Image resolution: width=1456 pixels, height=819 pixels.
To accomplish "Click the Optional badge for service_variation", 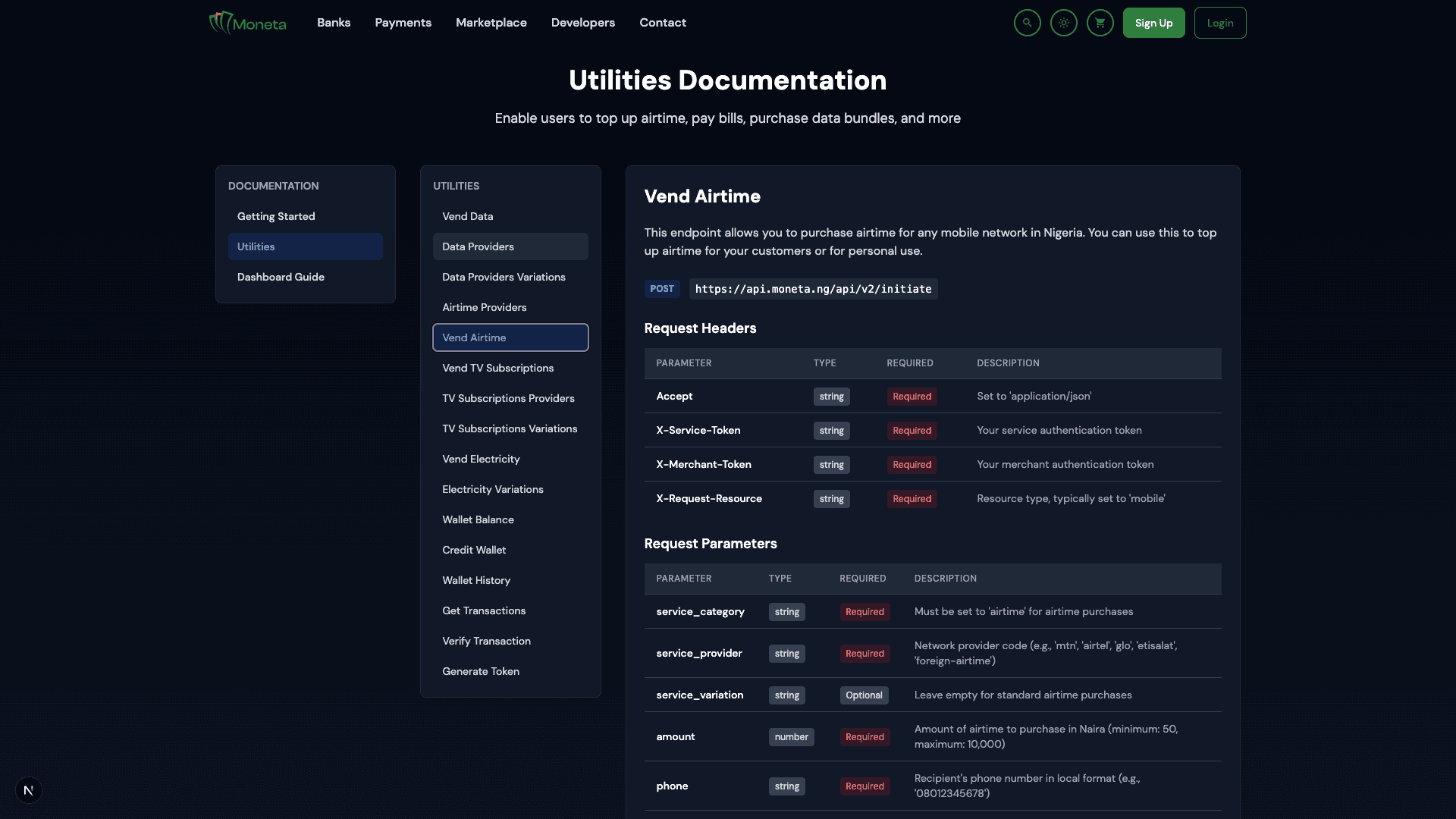I will (864, 695).
